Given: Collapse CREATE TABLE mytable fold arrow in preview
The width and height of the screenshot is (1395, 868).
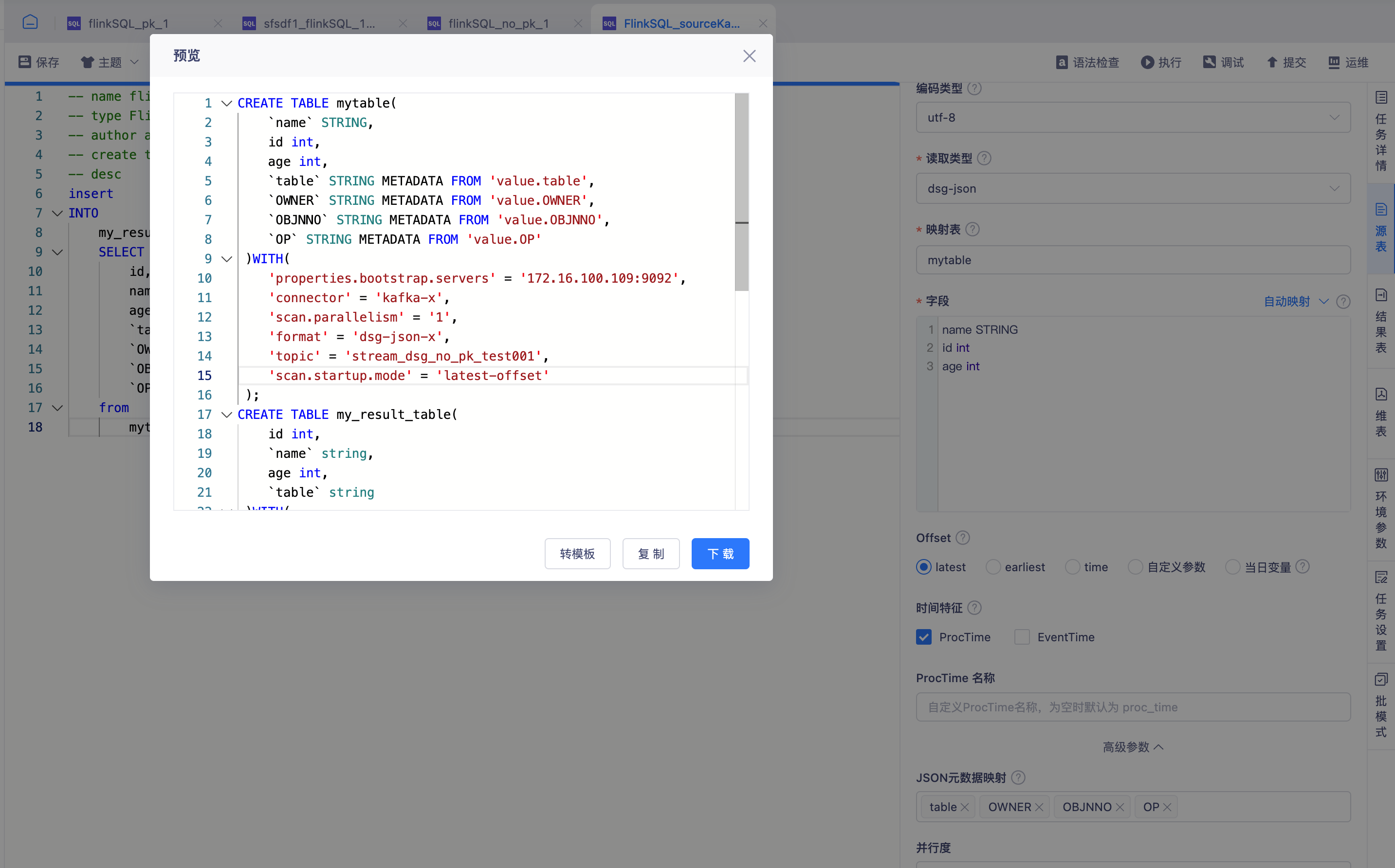Looking at the screenshot, I should click(227, 103).
